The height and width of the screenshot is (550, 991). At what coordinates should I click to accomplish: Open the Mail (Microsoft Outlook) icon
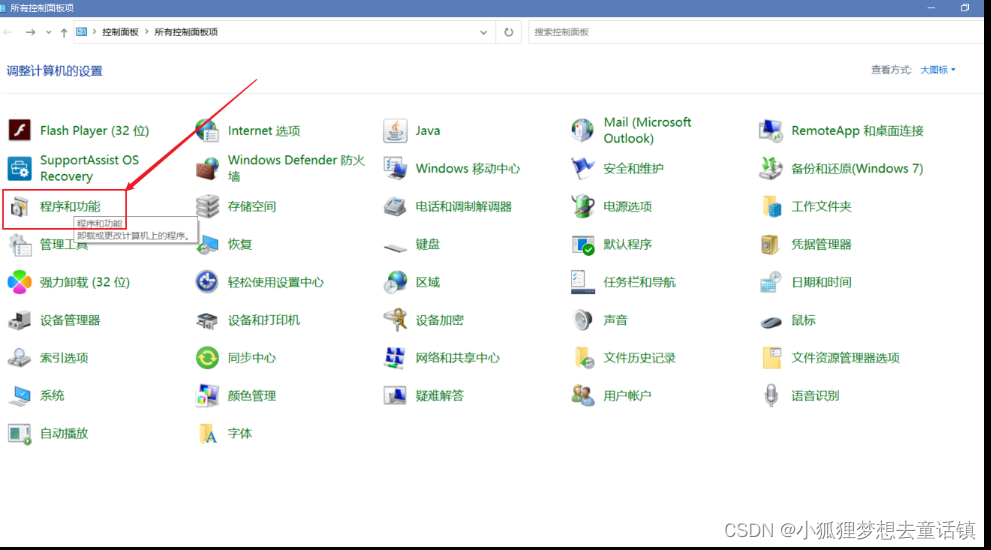point(583,130)
